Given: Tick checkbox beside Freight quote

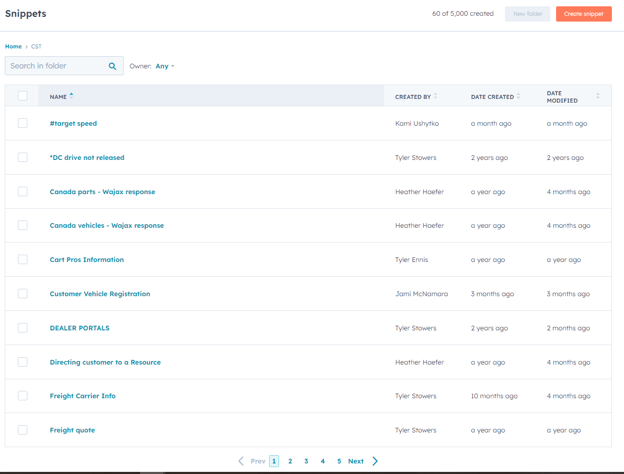Looking at the screenshot, I should pyautogui.click(x=23, y=430).
